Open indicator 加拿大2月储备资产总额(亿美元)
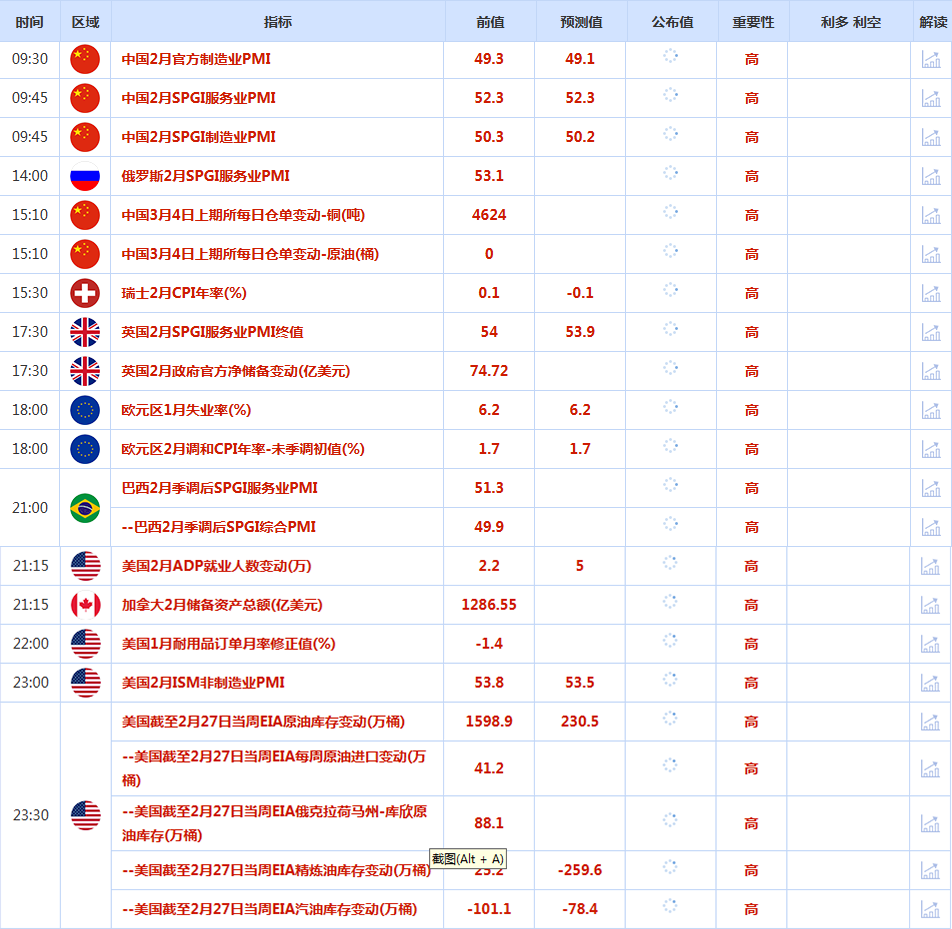The height and width of the screenshot is (929, 952). 222,605
